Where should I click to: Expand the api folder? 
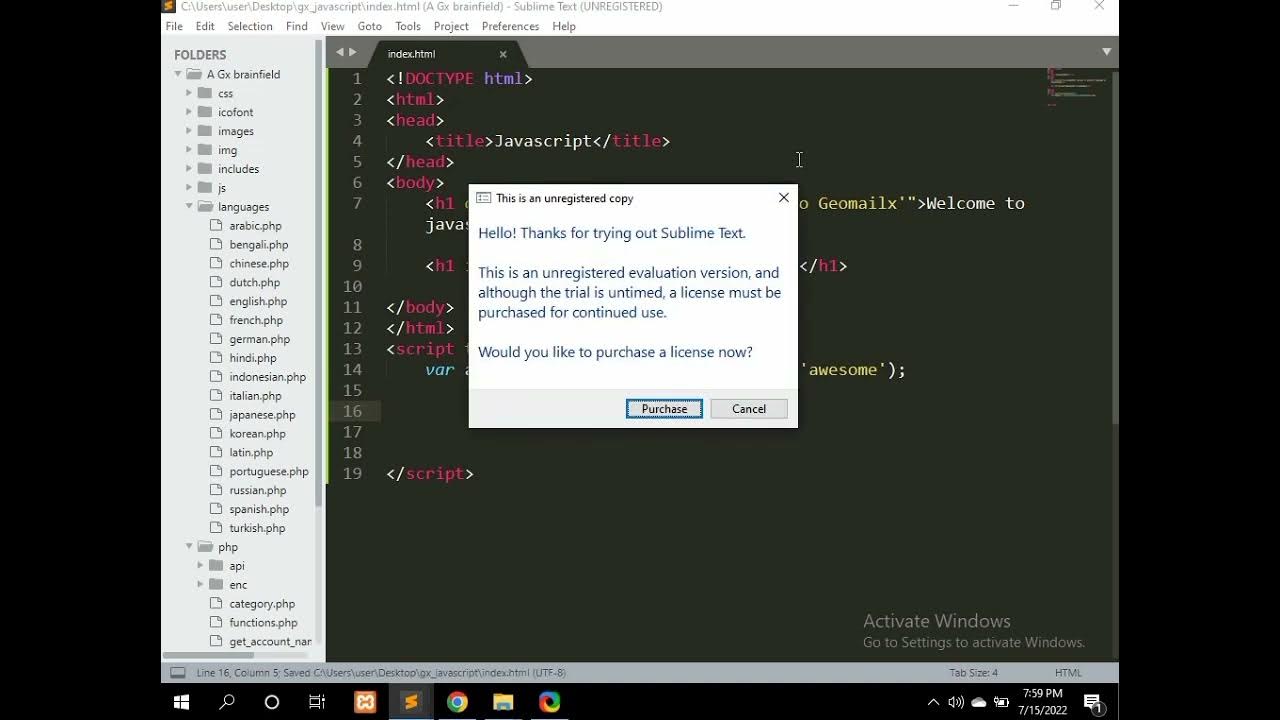(x=200, y=566)
